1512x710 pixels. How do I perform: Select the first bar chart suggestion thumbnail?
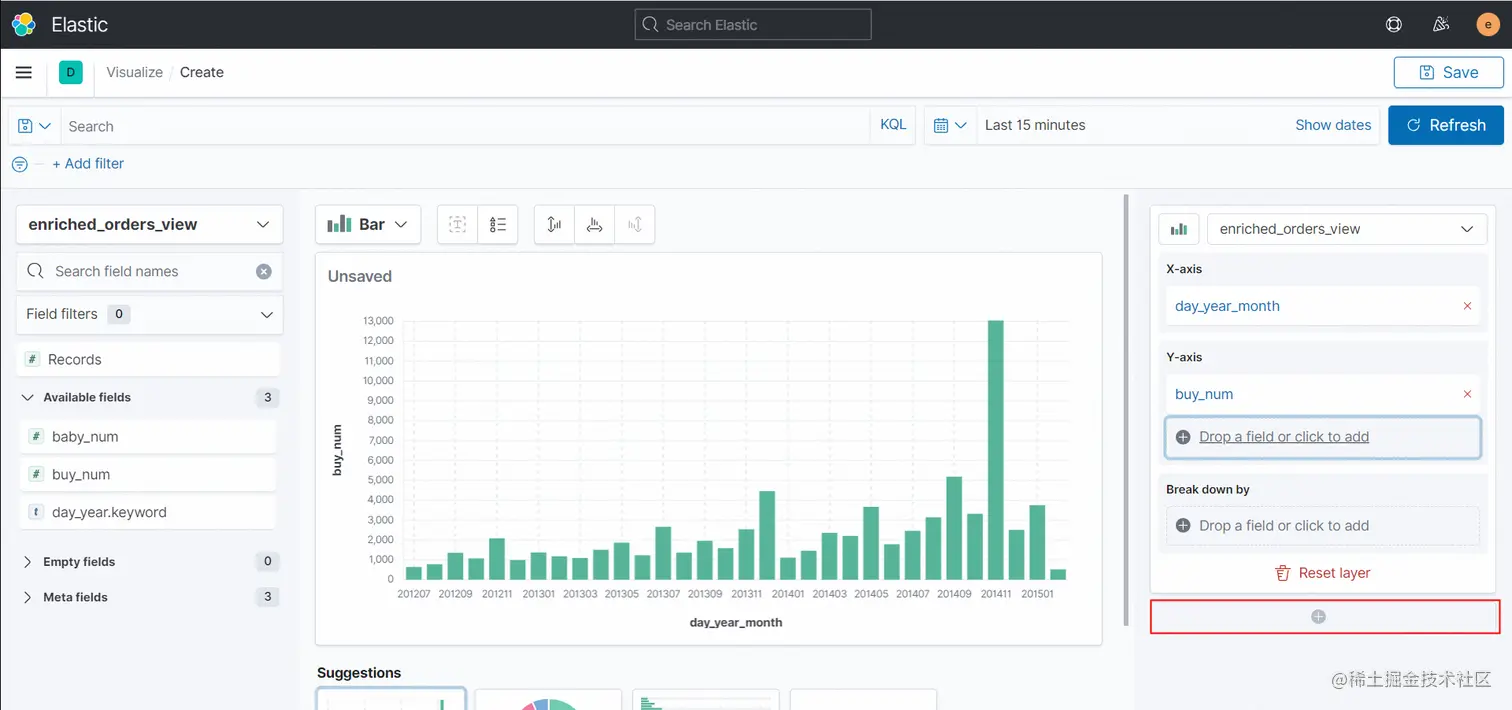point(391,699)
